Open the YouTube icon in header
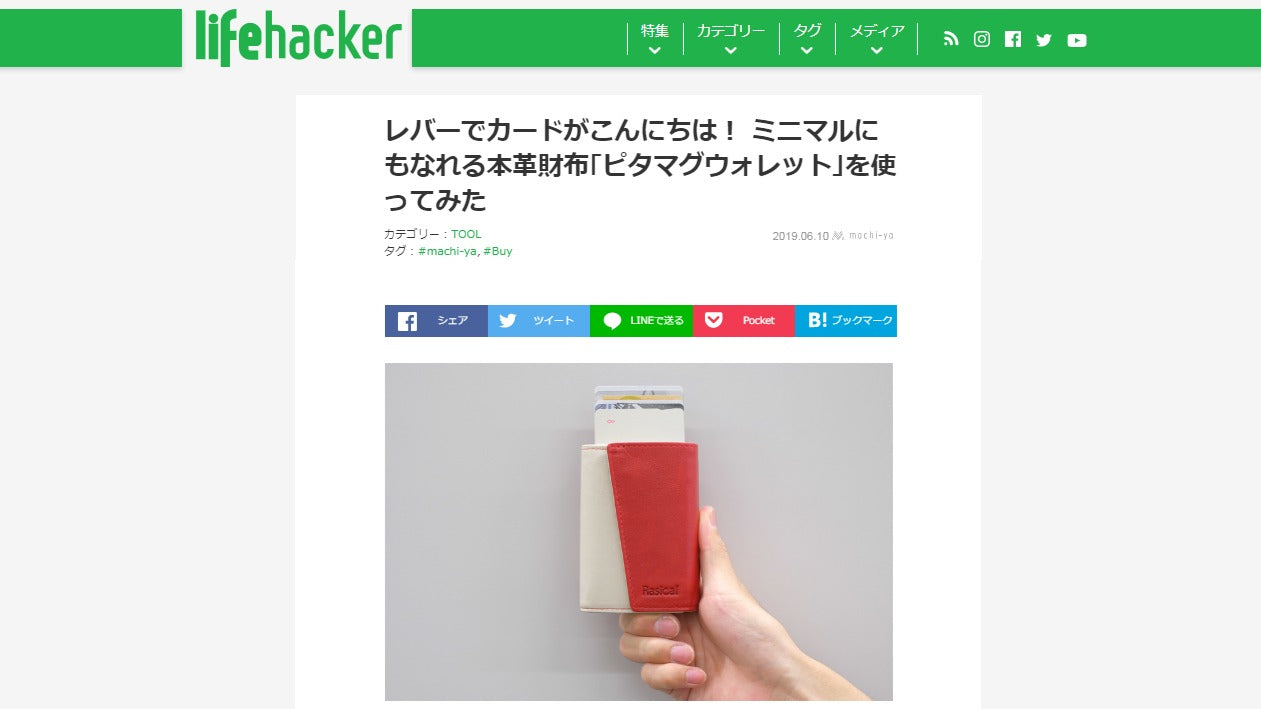This screenshot has width=1261, height=709. point(1077,40)
